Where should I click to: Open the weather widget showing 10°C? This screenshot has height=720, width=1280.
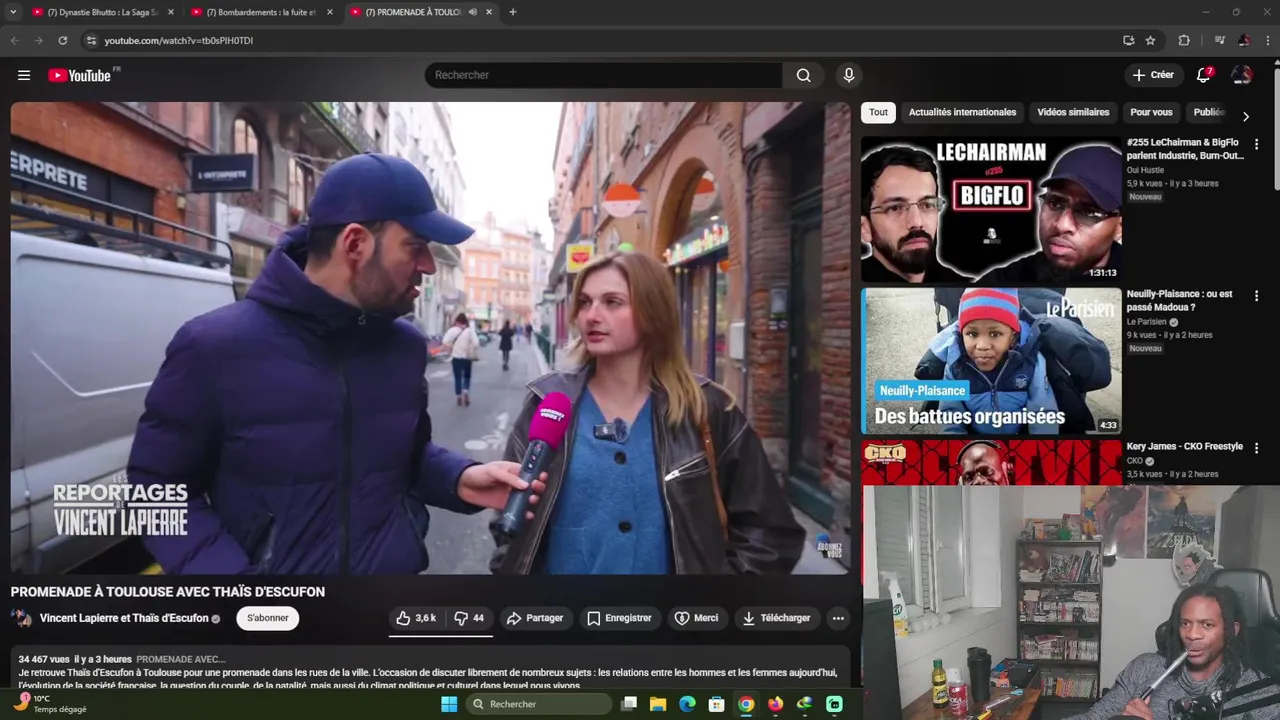point(50,704)
